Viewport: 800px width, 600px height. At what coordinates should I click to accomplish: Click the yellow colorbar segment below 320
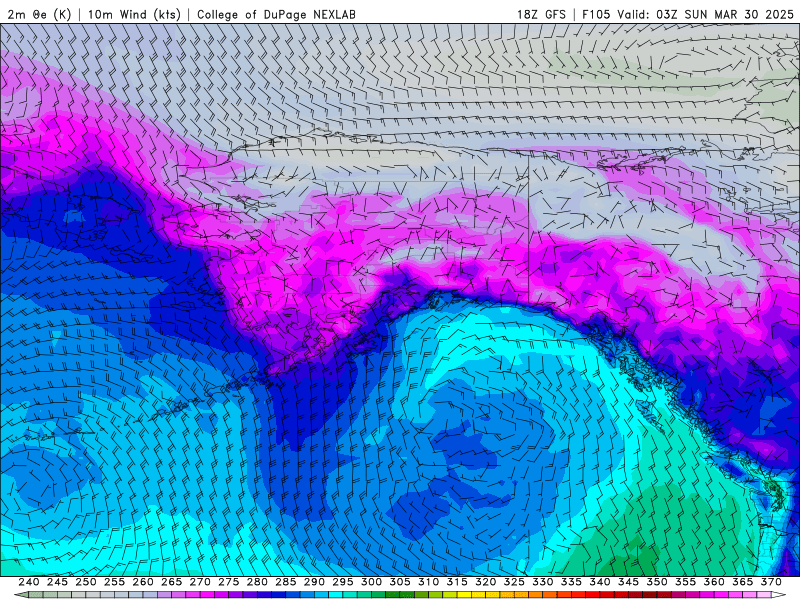pyautogui.click(x=479, y=595)
